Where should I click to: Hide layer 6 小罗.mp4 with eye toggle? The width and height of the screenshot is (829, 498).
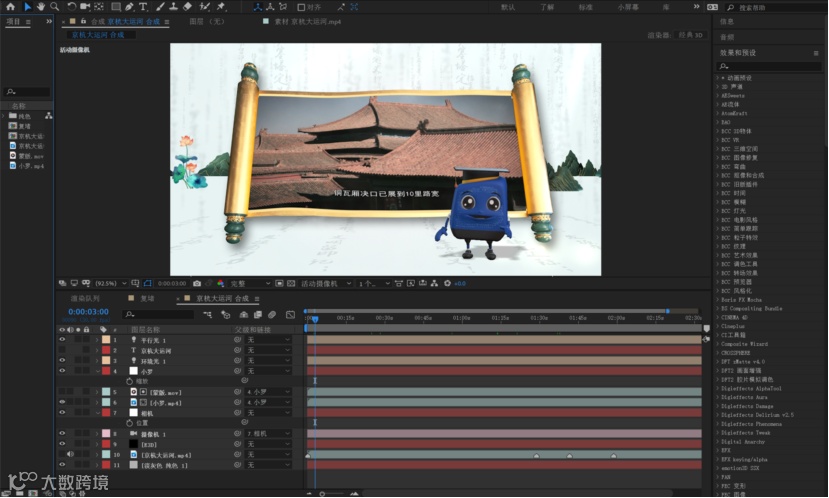click(x=62, y=402)
